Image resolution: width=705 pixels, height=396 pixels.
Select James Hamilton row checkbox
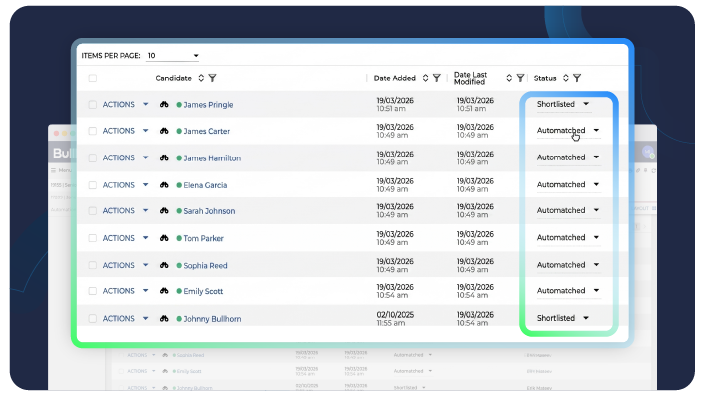click(93, 158)
